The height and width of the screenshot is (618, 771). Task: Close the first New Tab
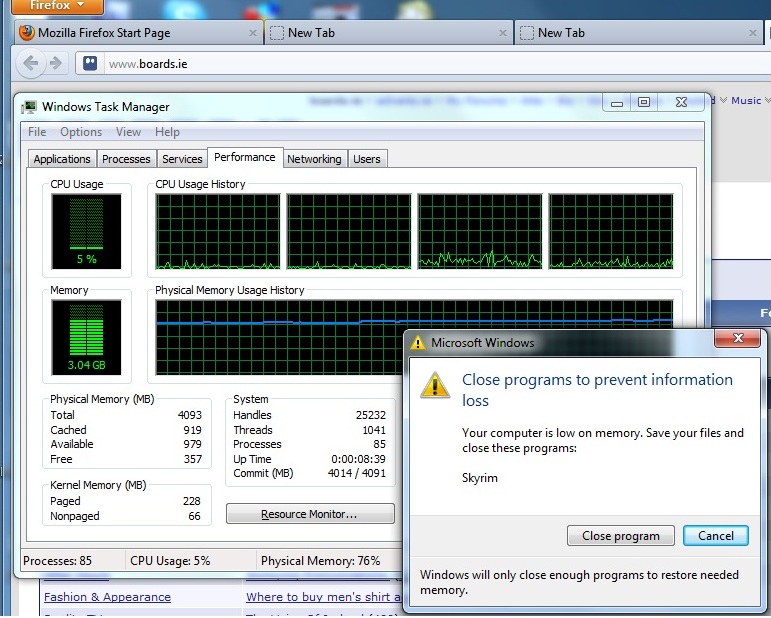(503, 33)
